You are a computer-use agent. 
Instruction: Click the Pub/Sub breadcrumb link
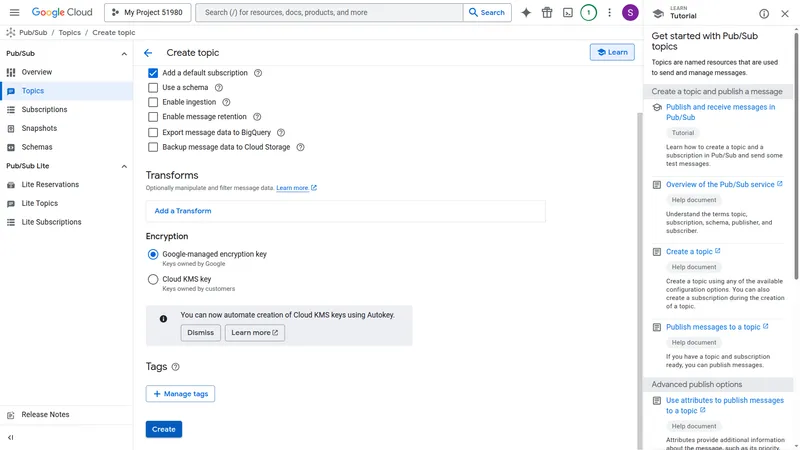(x=33, y=33)
